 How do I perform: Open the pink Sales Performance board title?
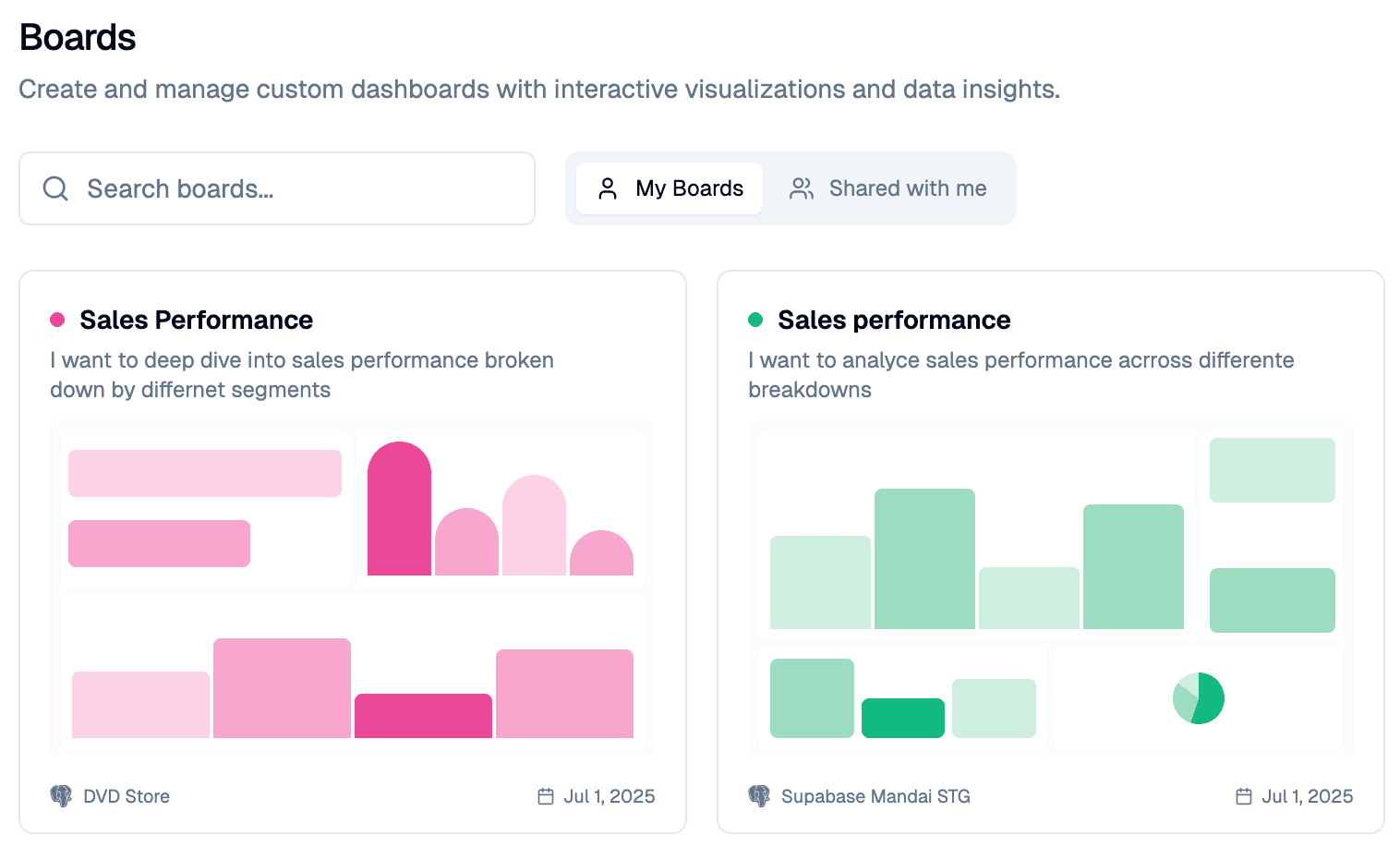click(196, 320)
